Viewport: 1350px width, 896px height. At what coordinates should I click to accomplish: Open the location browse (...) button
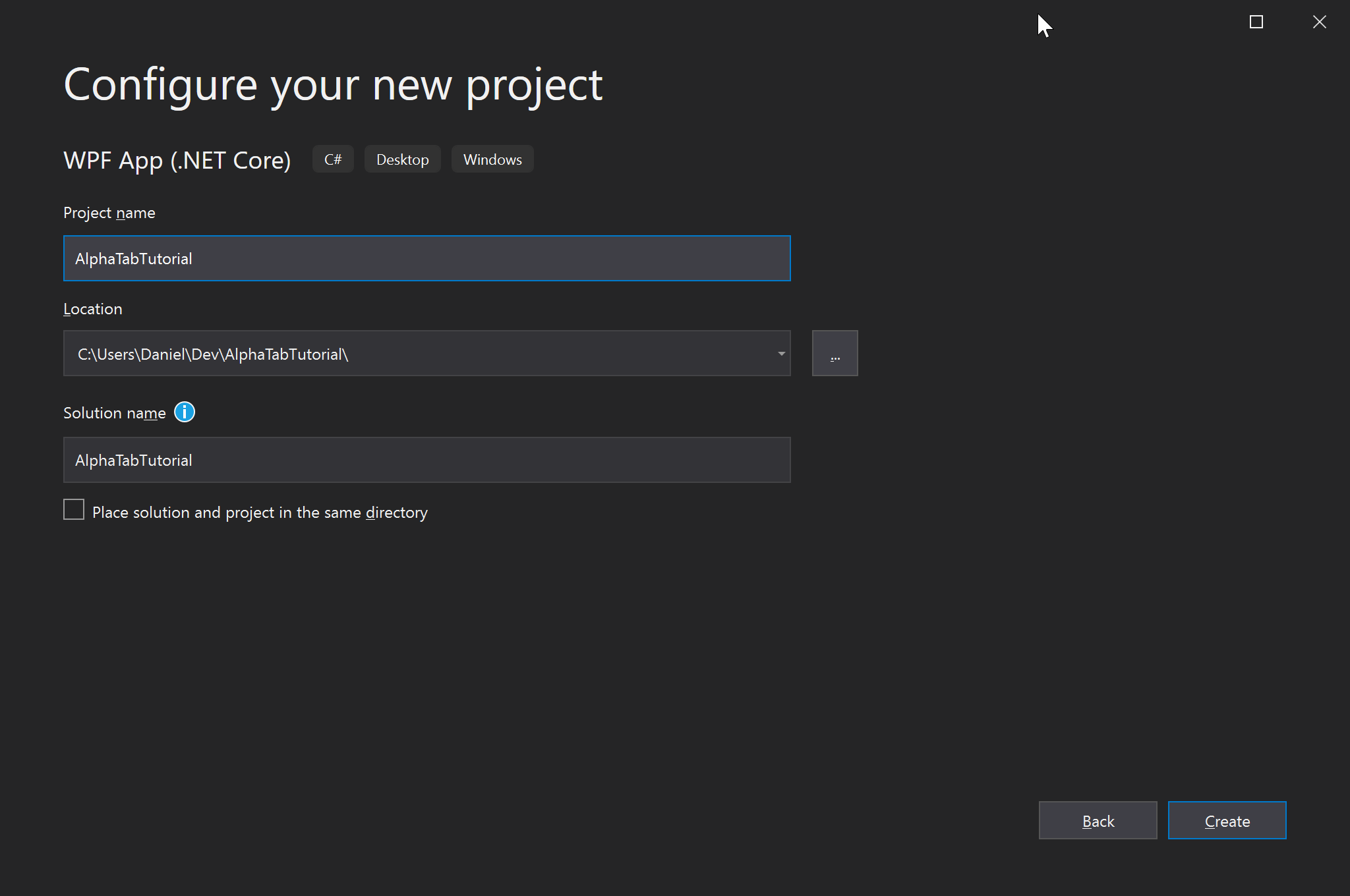coord(835,354)
